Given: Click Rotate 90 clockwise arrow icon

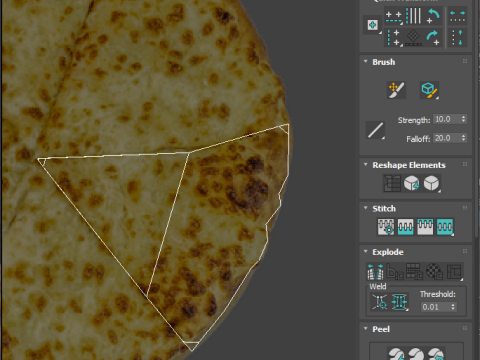Looking at the screenshot, I should coord(433,37).
